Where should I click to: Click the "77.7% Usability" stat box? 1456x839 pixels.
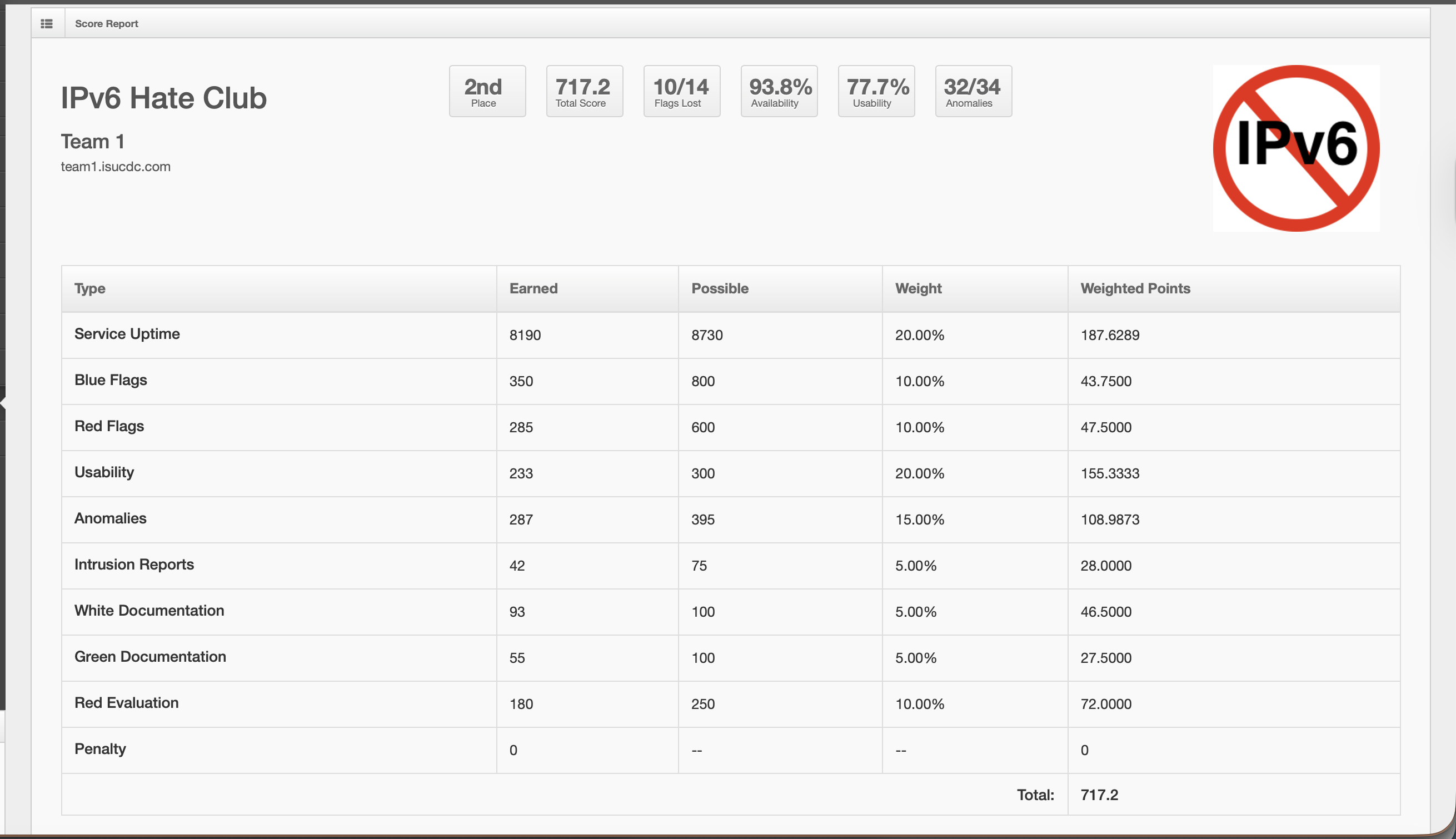click(x=875, y=91)
